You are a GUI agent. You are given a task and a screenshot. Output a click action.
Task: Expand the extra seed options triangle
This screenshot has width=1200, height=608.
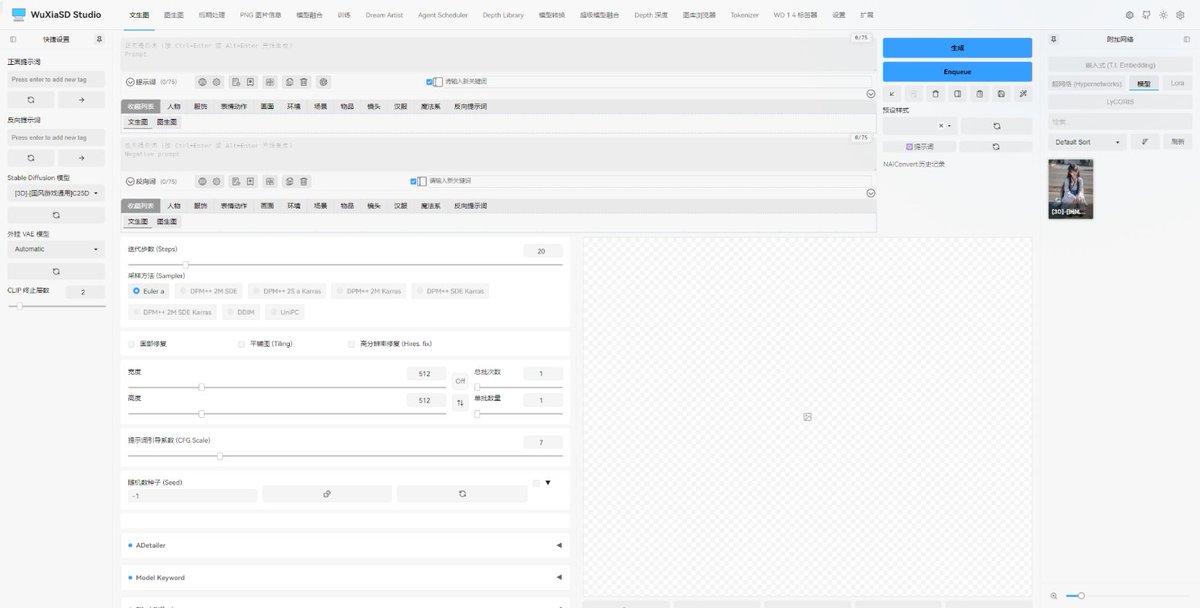pyautogui.click(x=548, y=483)
